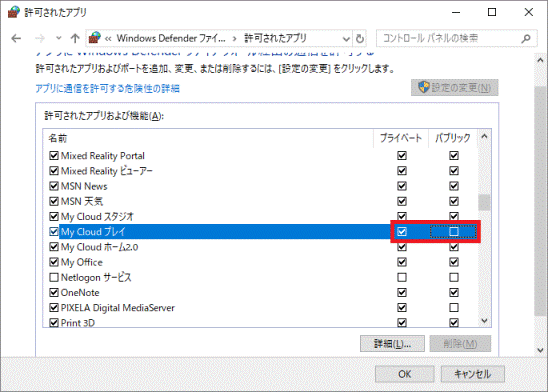The image size is (548, 392).
Task: Click the app list scroll up arrow
Action: (x=484, y=137)
